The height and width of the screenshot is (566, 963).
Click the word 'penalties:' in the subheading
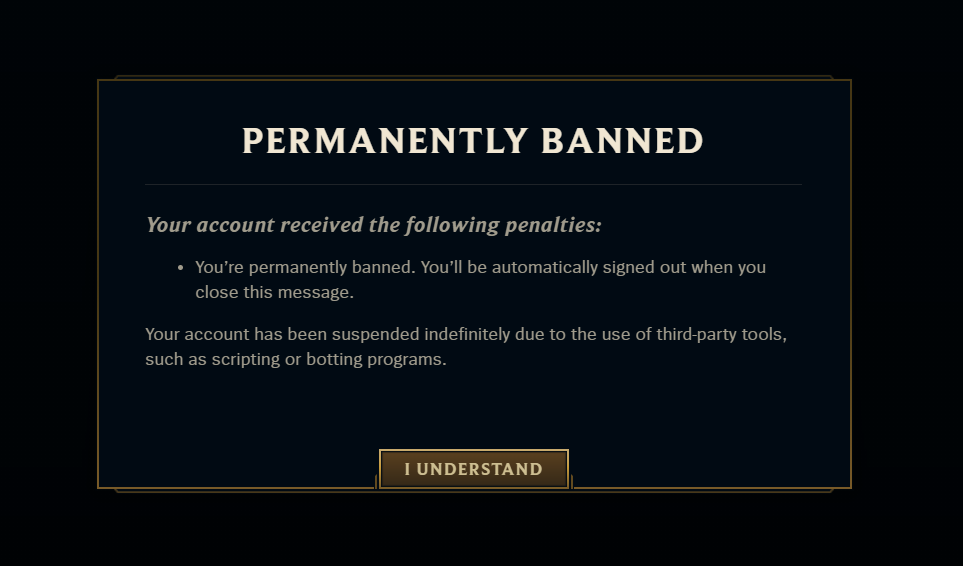(x=553, y=225)
